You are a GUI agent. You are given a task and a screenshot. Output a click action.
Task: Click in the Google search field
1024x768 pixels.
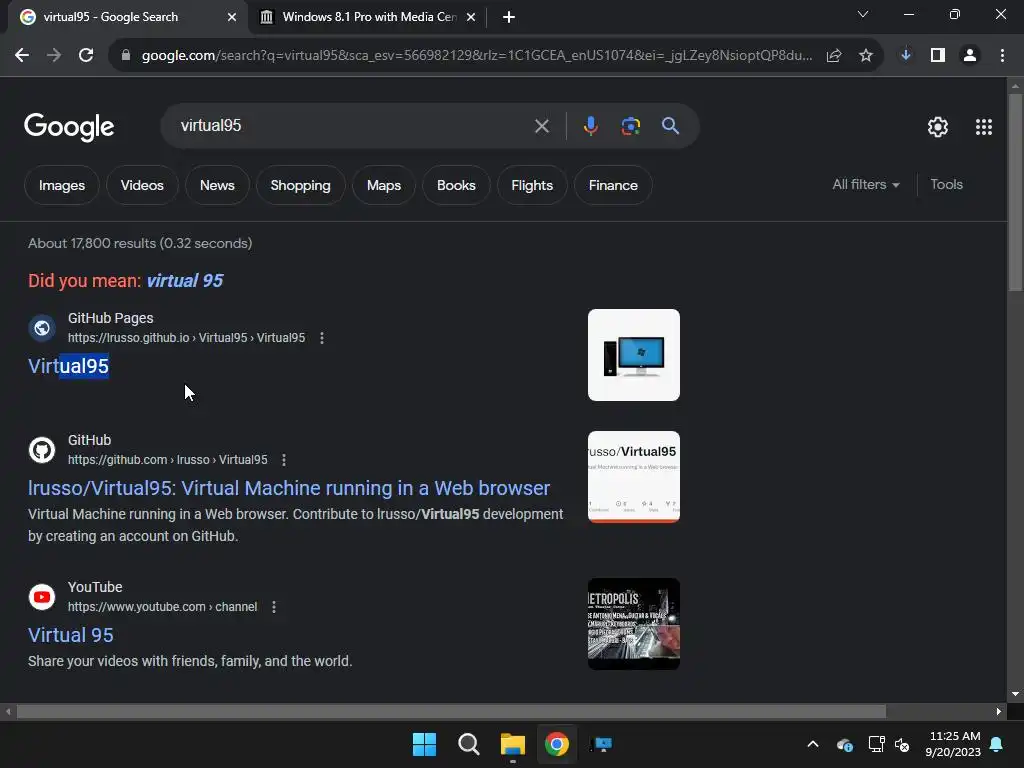pos(353,125)
